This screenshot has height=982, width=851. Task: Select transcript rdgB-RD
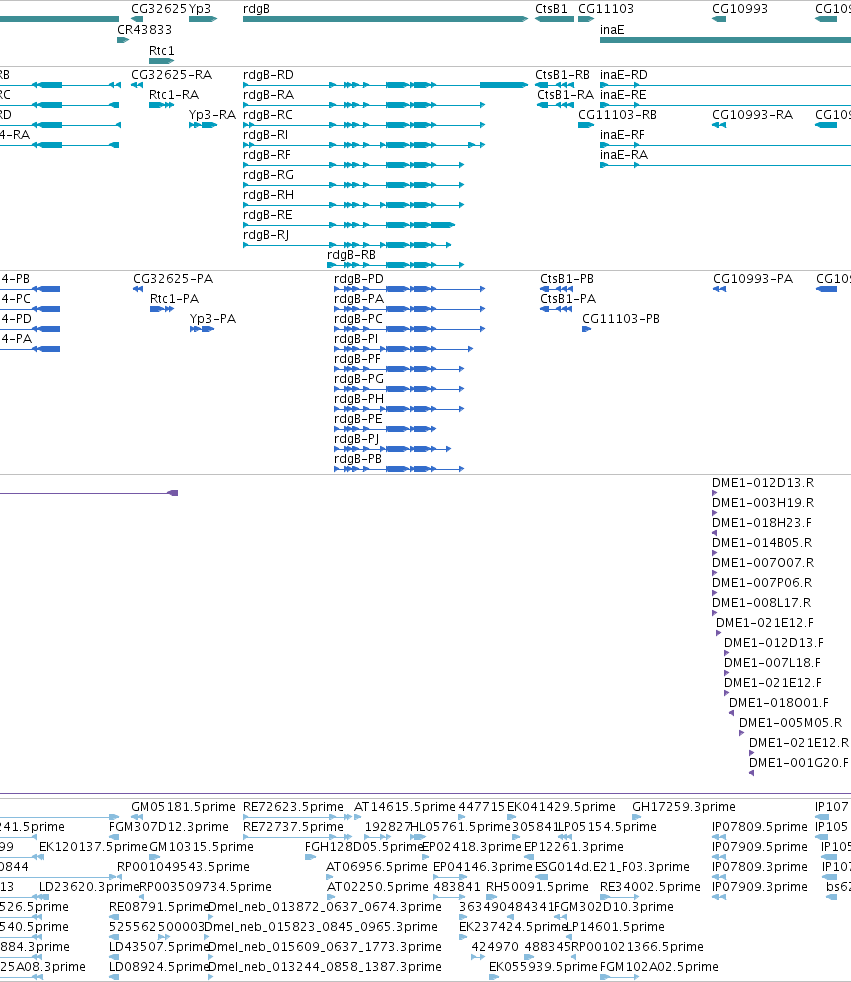[268, 75]
